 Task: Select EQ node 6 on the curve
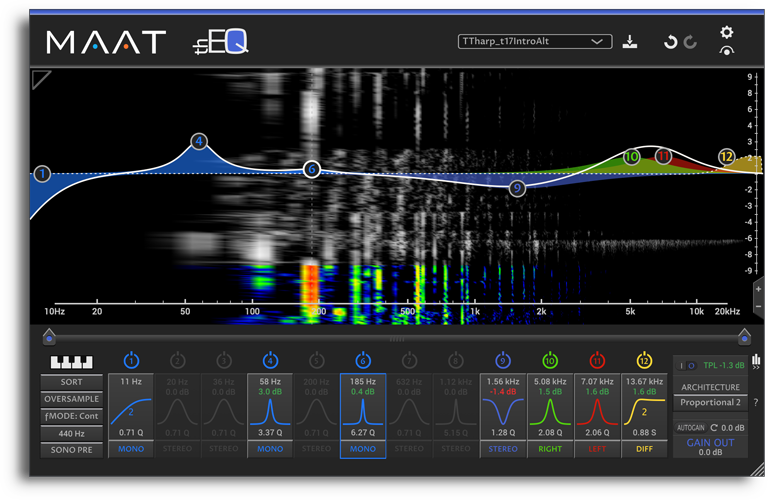(312, 169)
